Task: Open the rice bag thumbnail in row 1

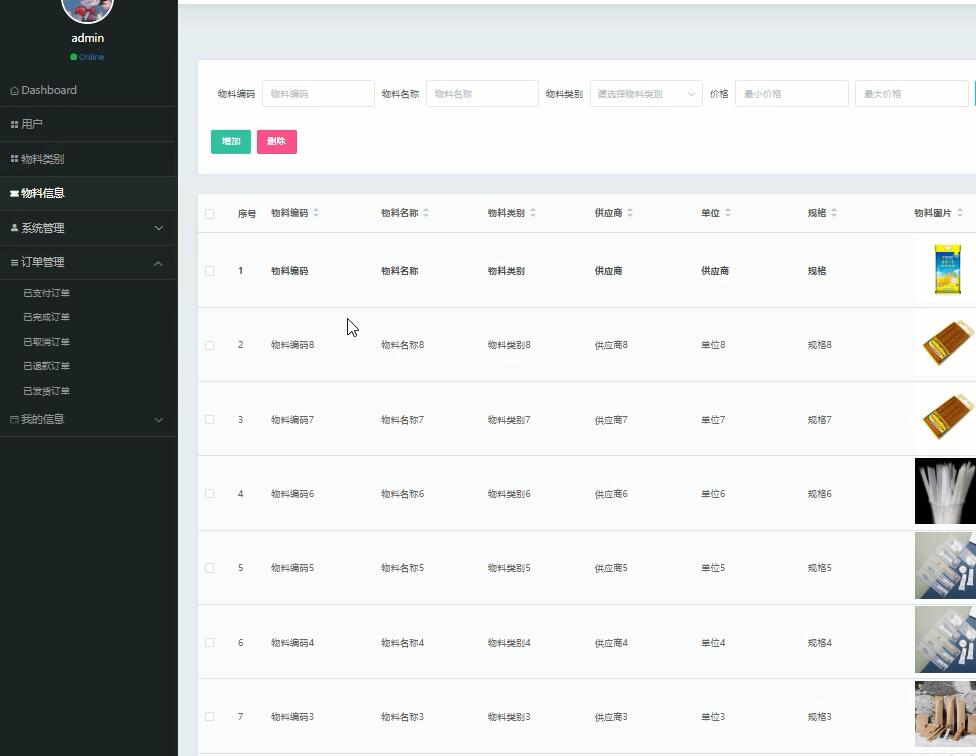Action: [x=947, y=269]
